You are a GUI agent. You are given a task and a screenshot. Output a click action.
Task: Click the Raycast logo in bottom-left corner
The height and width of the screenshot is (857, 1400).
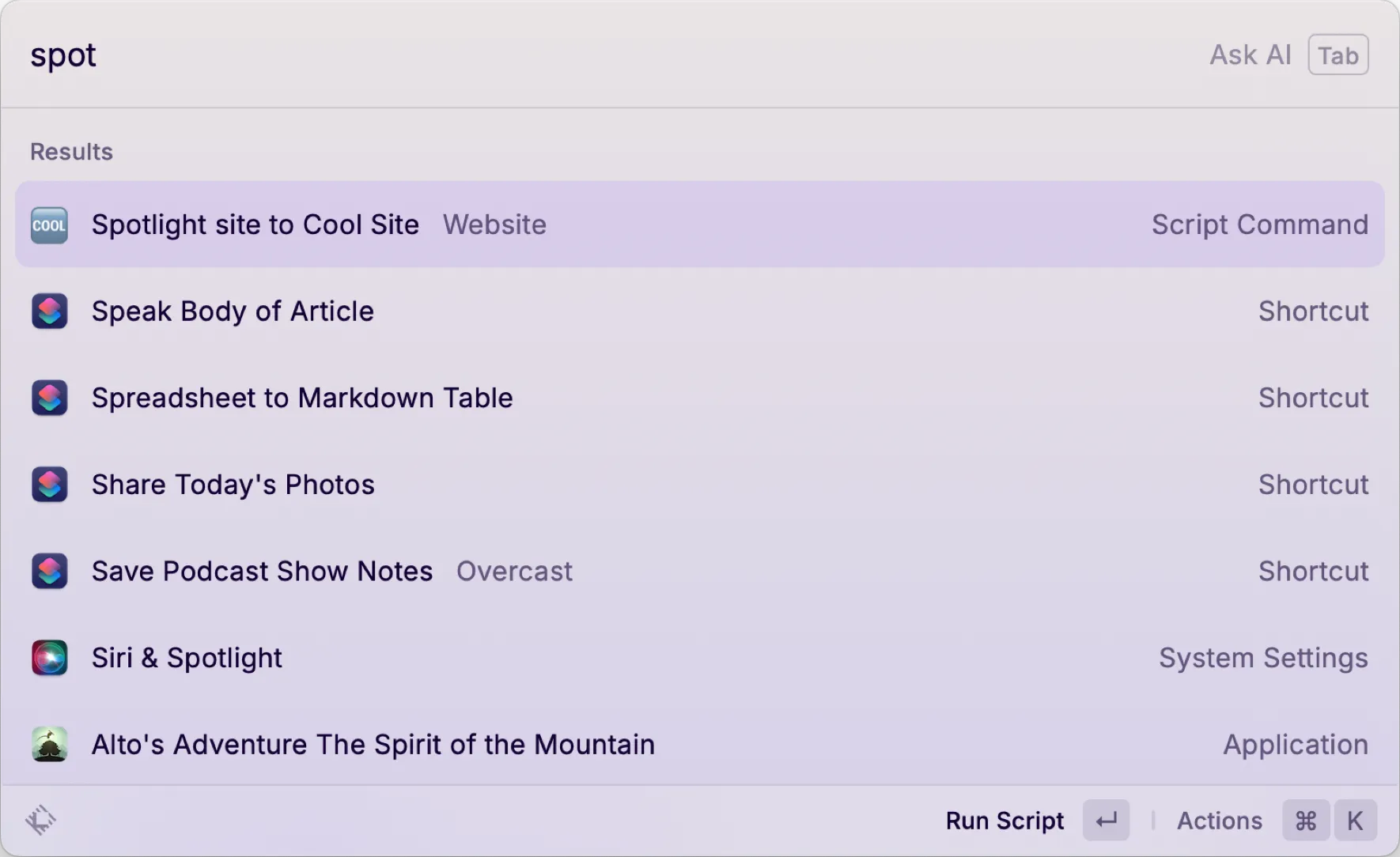pos(42,820)
